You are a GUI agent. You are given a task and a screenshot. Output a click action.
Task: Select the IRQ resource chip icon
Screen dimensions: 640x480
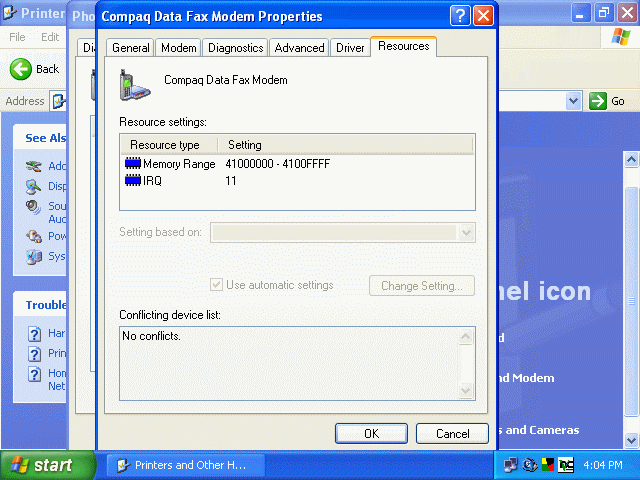point(133,180)
